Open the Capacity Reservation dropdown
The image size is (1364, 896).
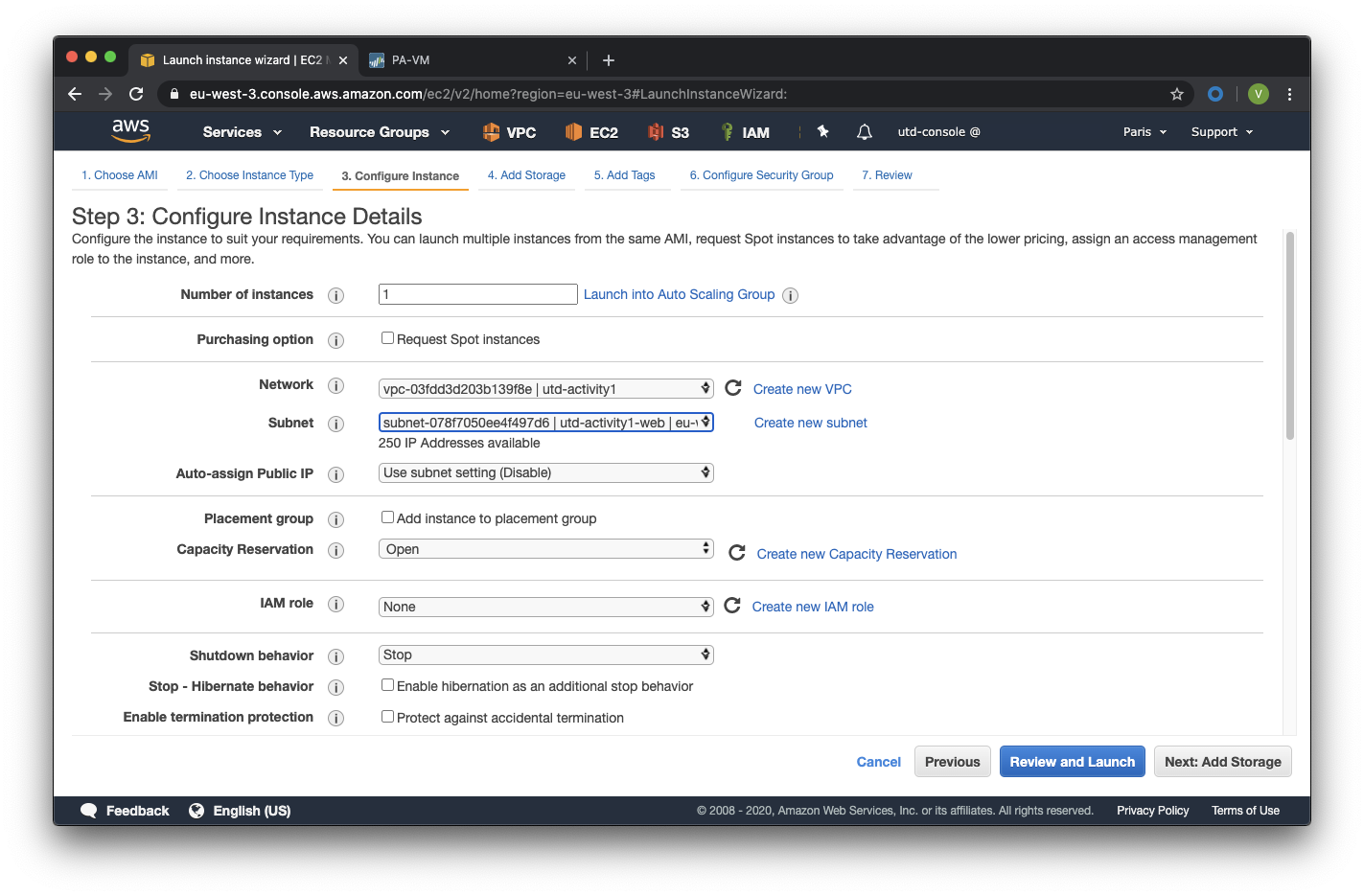tap(546, 549)
